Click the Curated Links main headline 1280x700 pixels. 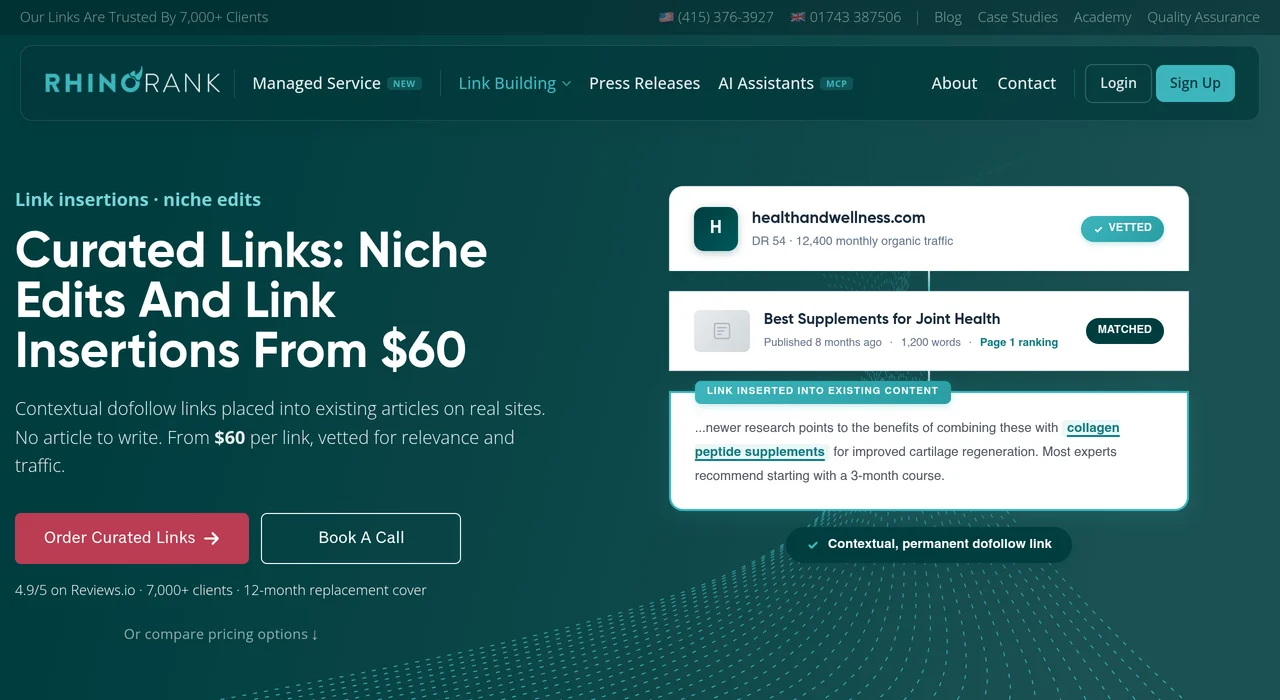tap(251, 300)
